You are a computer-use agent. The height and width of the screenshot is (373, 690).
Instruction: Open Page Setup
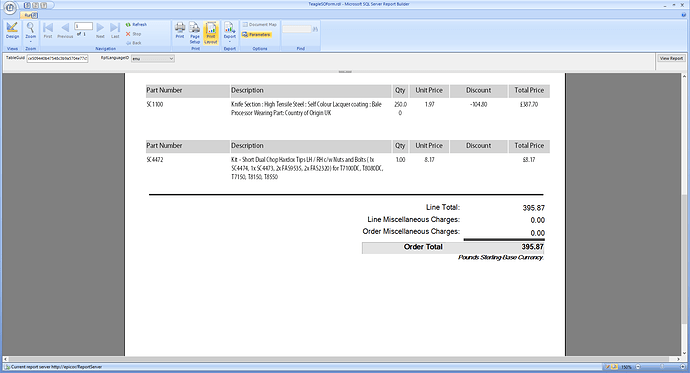tap(195, 33)
